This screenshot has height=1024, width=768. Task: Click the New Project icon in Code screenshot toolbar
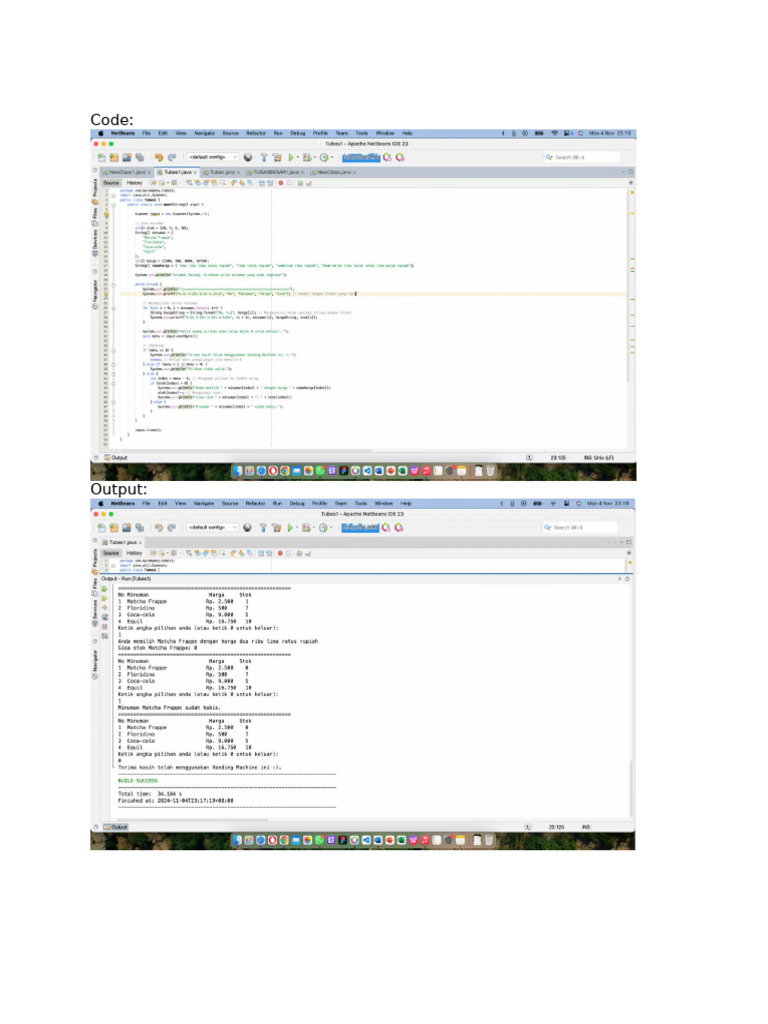(114, 157)
